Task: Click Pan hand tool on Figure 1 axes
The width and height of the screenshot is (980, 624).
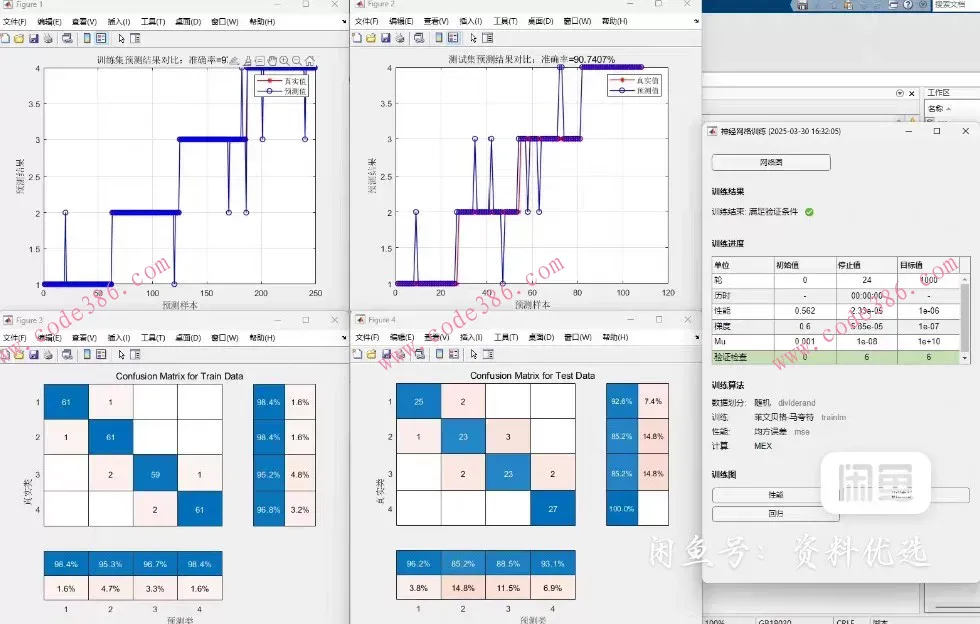Action: [272, 61]
